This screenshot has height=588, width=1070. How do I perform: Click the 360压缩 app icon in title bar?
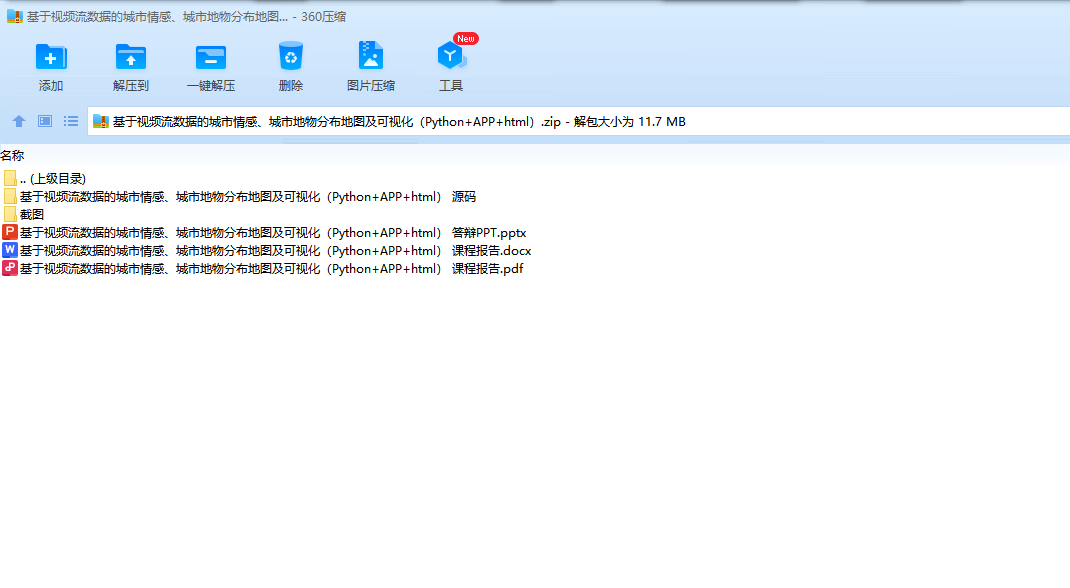[15, 16]
